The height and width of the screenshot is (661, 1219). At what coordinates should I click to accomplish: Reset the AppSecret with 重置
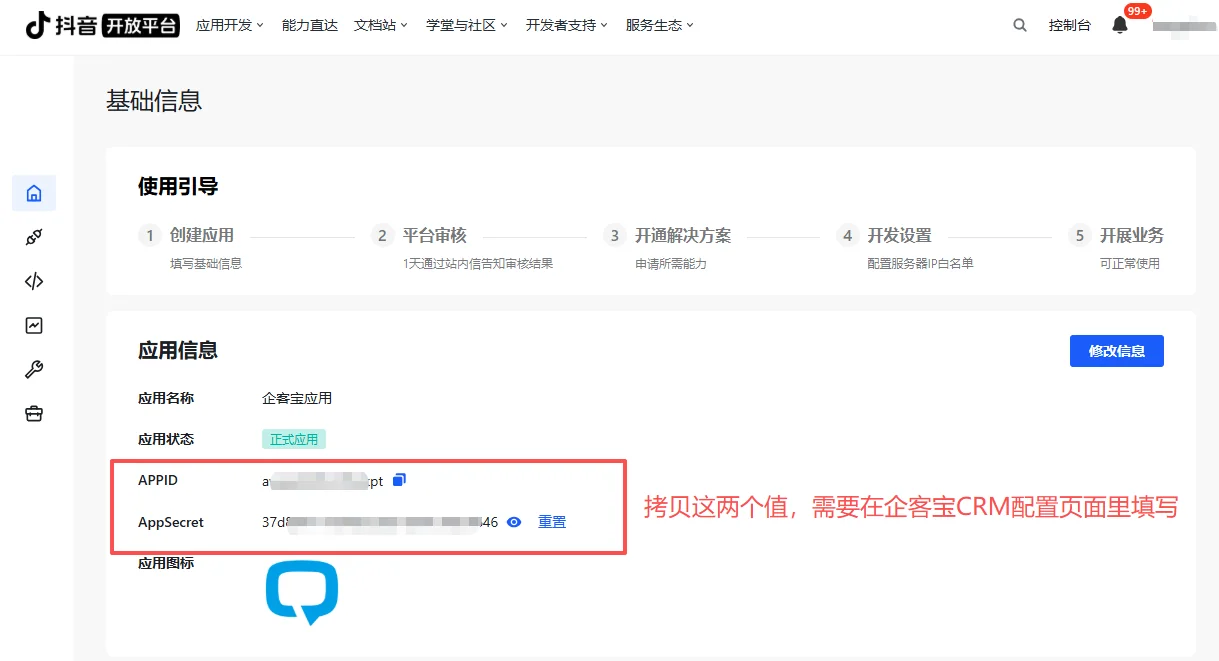(x=552, y=522)
